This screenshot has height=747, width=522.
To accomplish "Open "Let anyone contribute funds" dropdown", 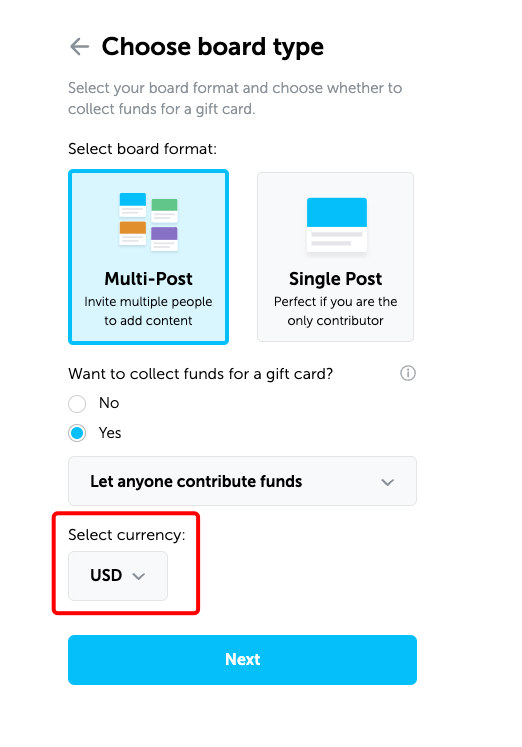I will tap(242, 481).
